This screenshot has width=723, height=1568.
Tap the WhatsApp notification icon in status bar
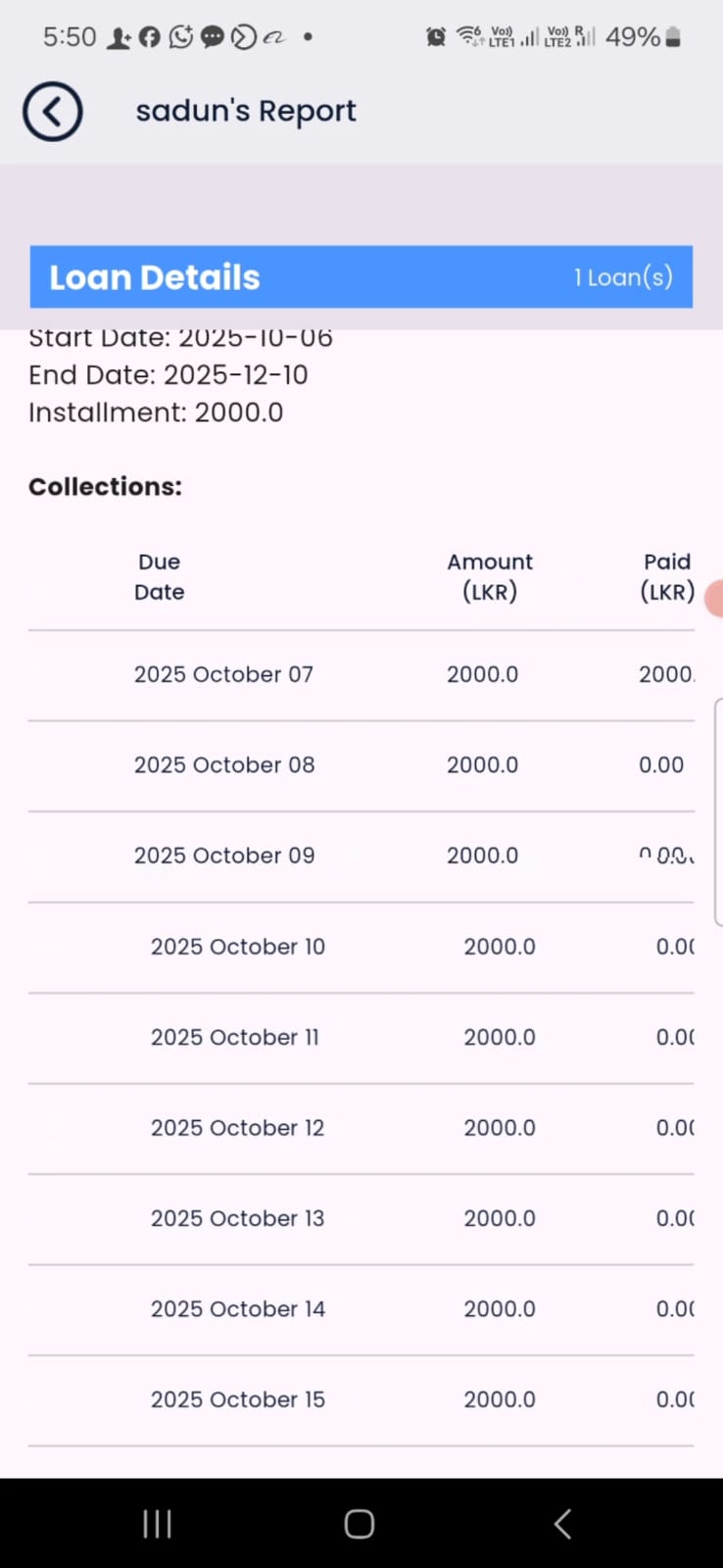click(x=180, y=37)
